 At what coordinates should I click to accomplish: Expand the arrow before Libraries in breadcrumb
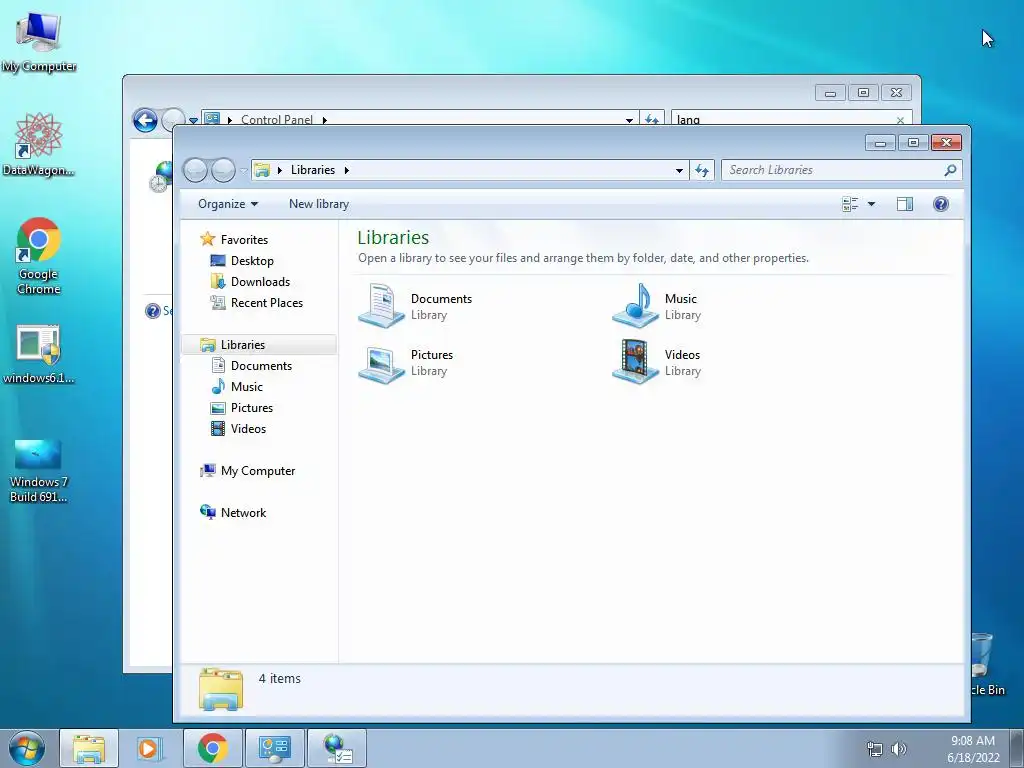280,170
